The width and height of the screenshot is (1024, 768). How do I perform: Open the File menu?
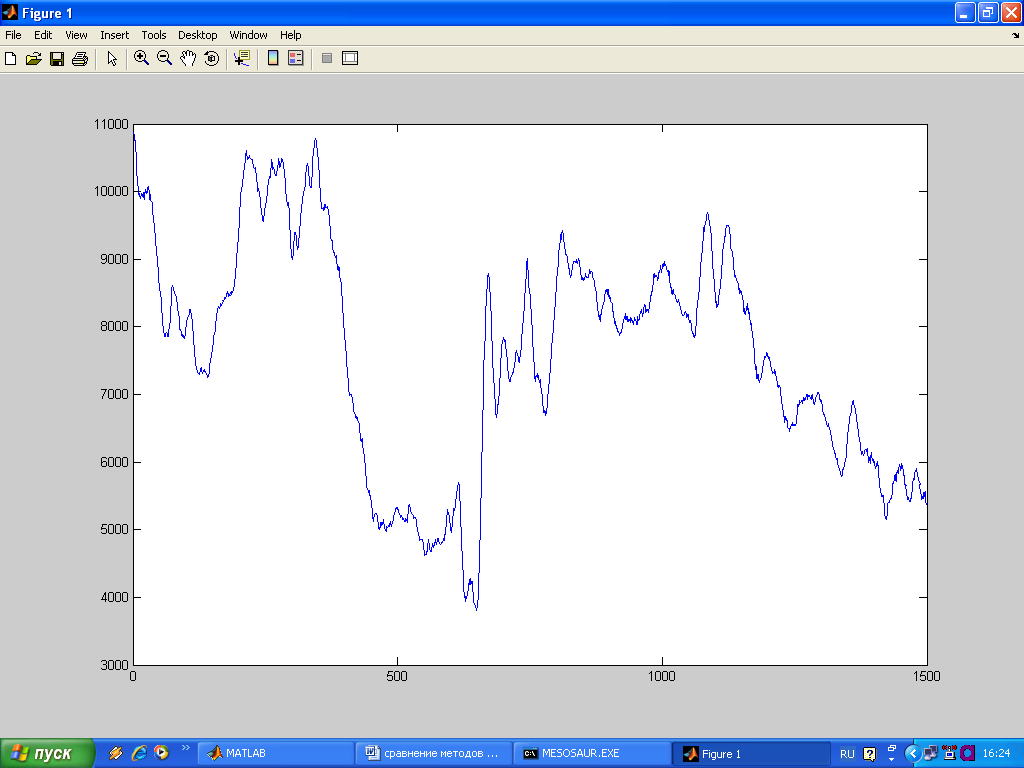point(13,35)
